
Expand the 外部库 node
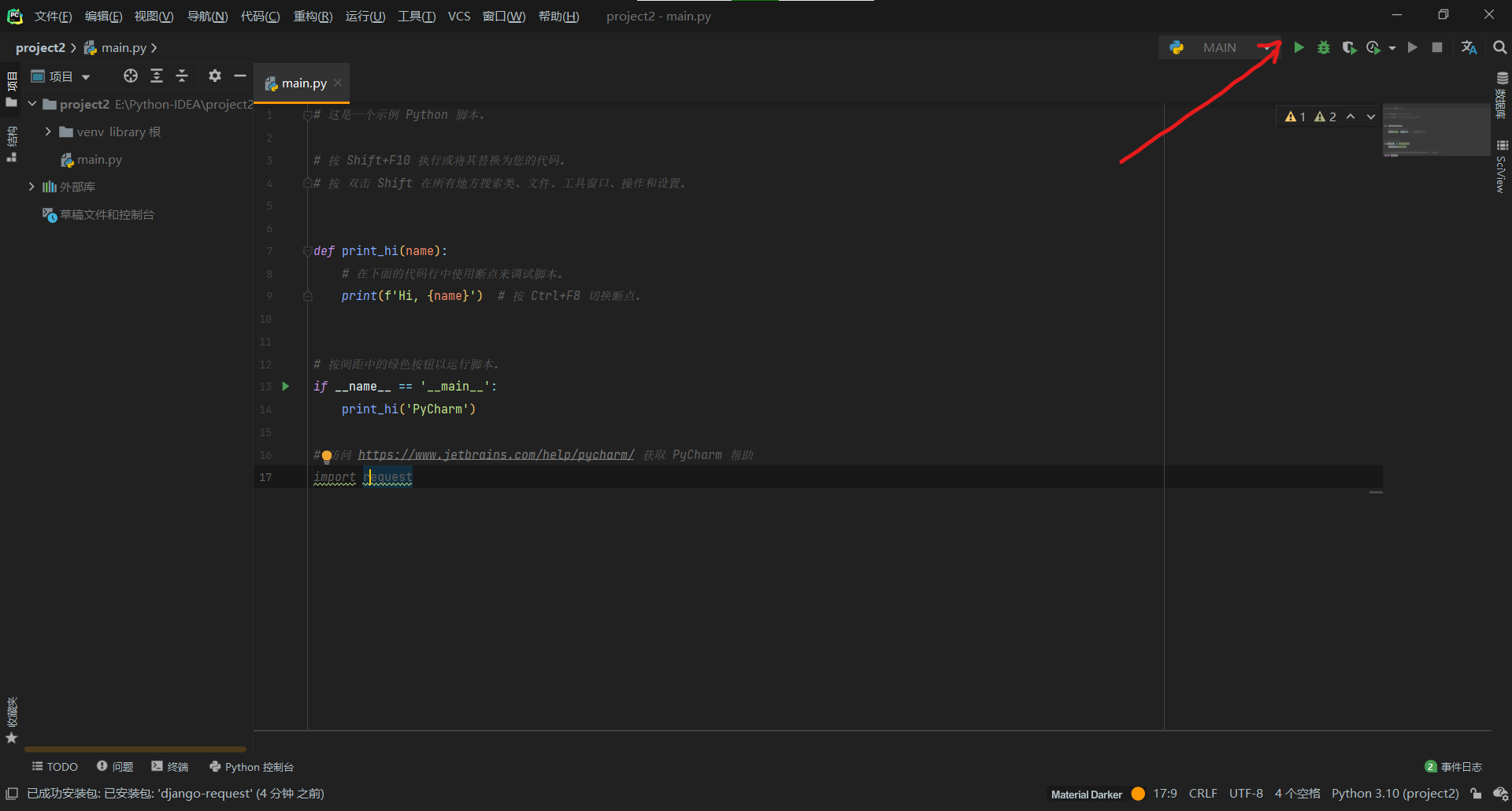(x=31, y=187)
